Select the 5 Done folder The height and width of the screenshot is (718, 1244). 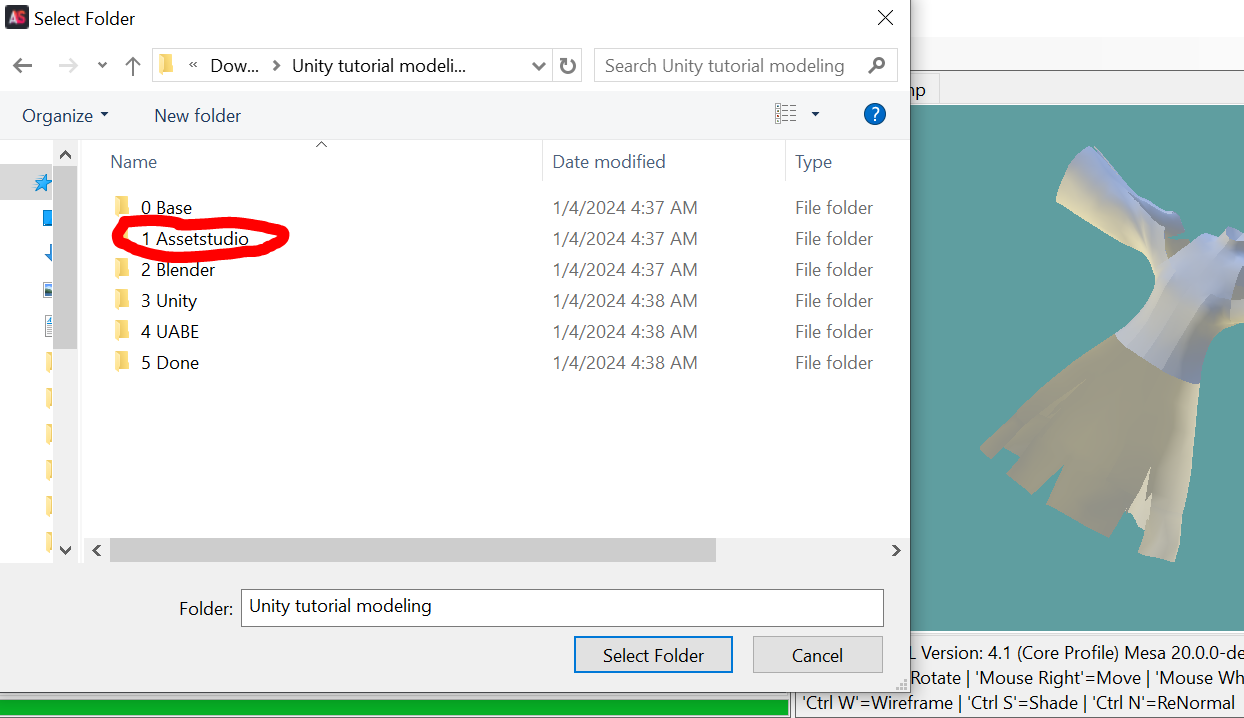pyautogui.click(x=169, y=363)
